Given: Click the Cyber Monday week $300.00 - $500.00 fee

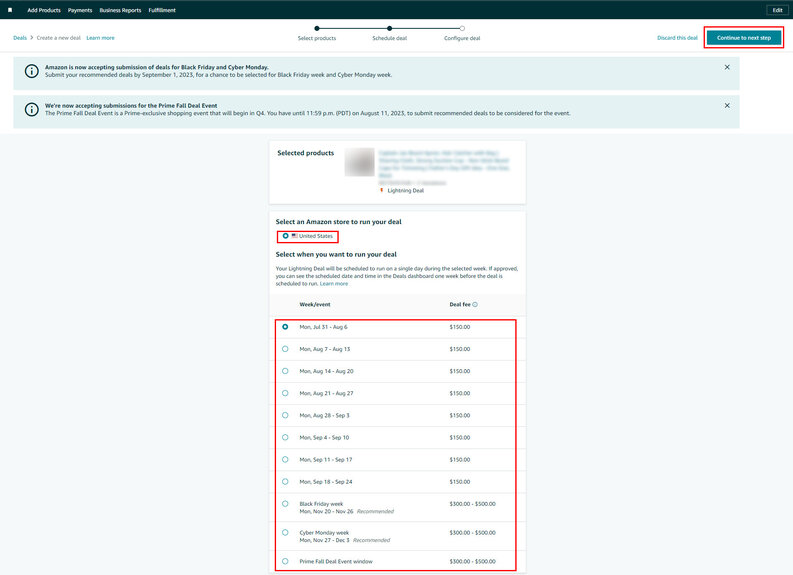Looking at the screenshot, I should (x=472, y=533).
